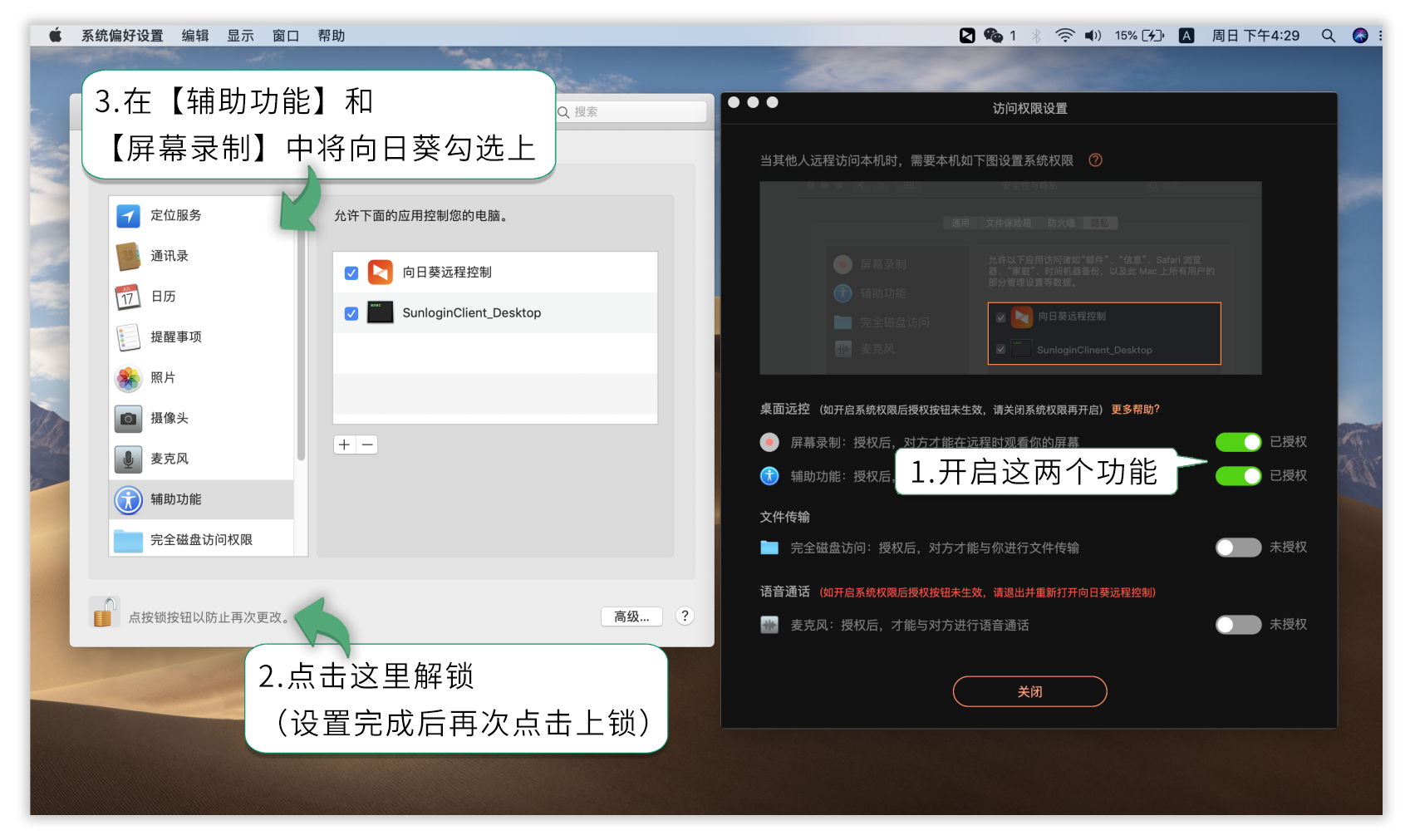1410x840 pixels.
Task: Add an app with the plus button
Action: pos(344,445)
